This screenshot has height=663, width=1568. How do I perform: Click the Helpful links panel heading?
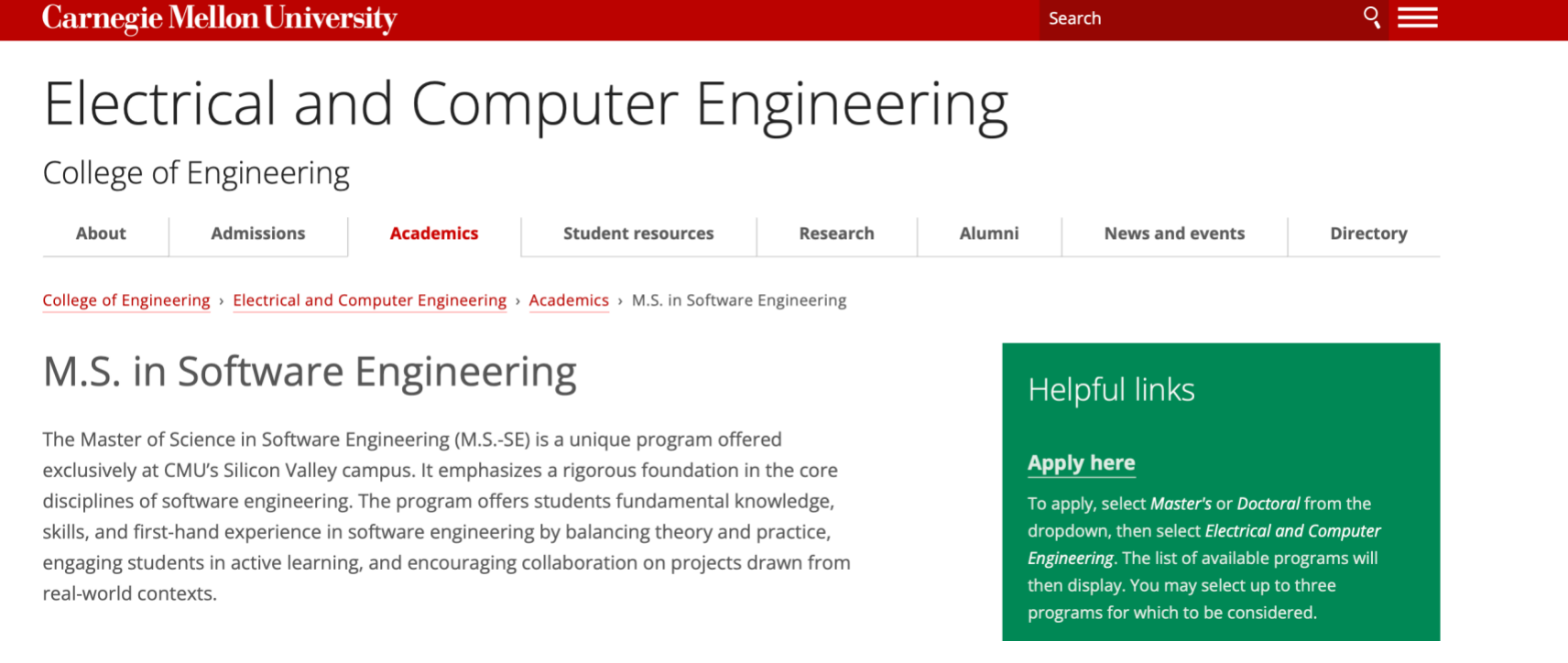[1111, 390]
